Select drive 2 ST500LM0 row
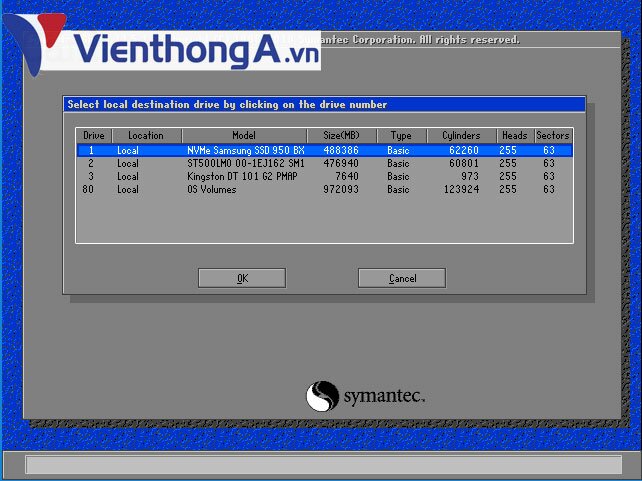642x481 pixels. tap(325, 163)
